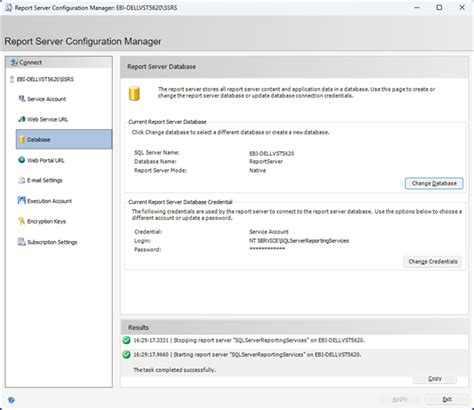Open the E-mail Settings envelope icon
The height and width of the screenshot is (410, 474).
click(22, 180)
